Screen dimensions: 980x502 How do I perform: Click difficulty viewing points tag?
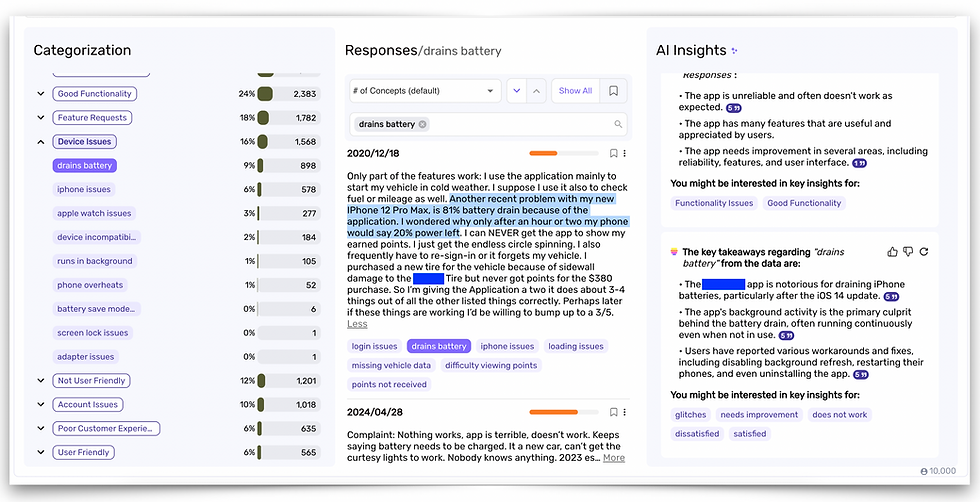(x=491, y=366)
